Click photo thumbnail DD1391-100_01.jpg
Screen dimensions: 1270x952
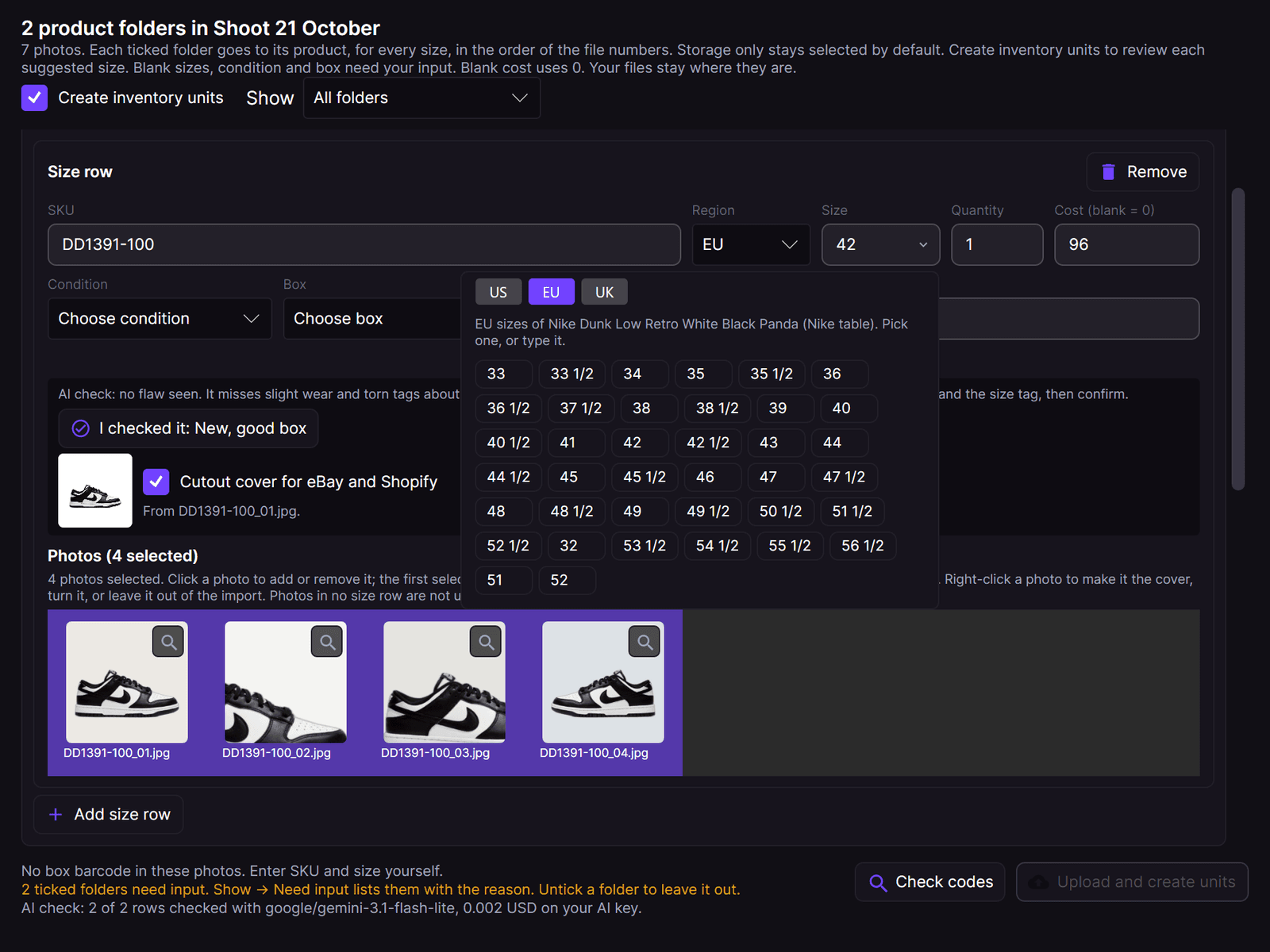pyautogui.click(x=127, y=682)
